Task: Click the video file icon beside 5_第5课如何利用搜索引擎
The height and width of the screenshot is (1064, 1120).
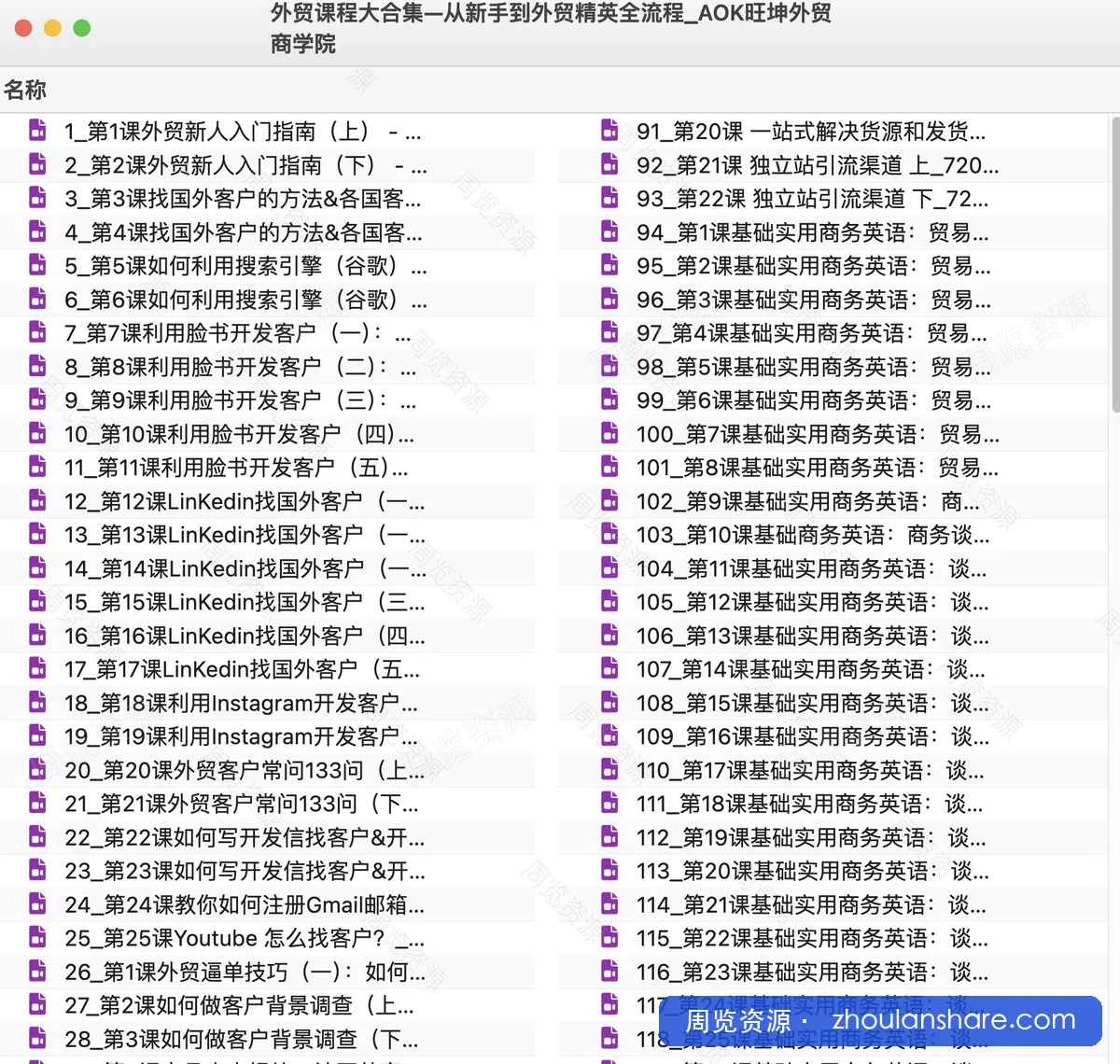Action: (x=37, y=264)
